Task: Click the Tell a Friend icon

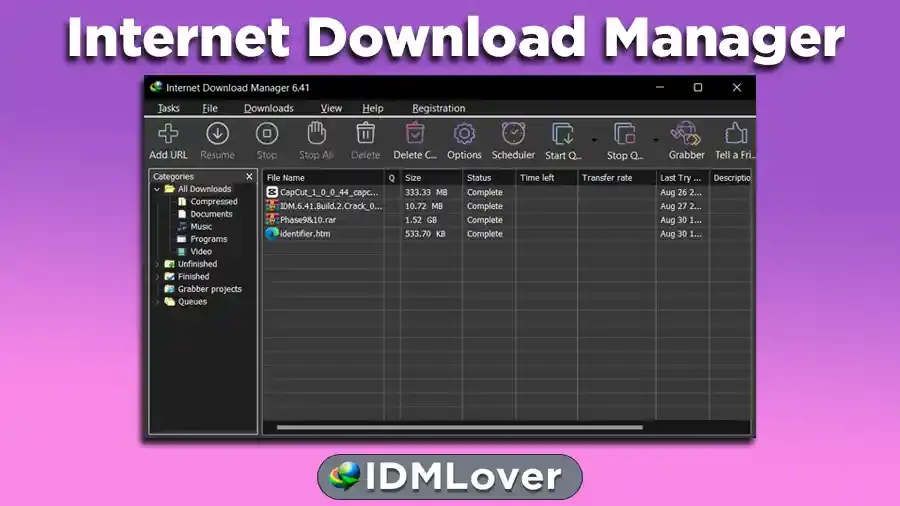Action: coord(736,134)
